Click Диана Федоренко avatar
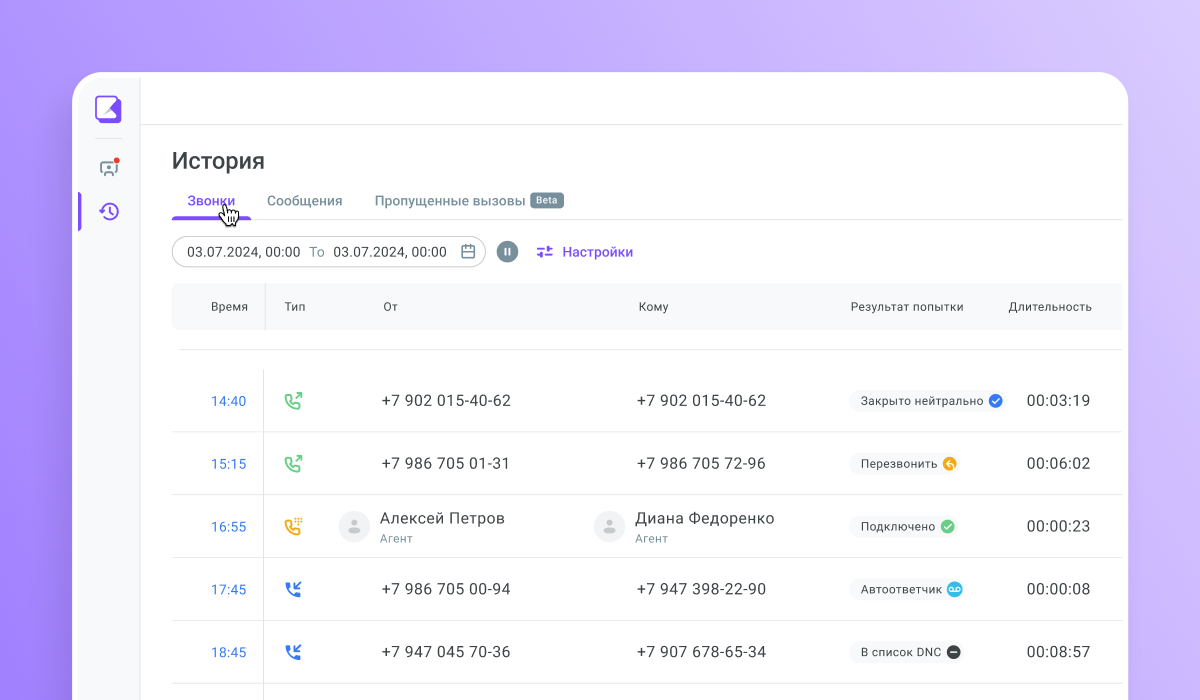The width and height of the screenshot is (1200, 700). pyautogui.click(x=609, y=527)
